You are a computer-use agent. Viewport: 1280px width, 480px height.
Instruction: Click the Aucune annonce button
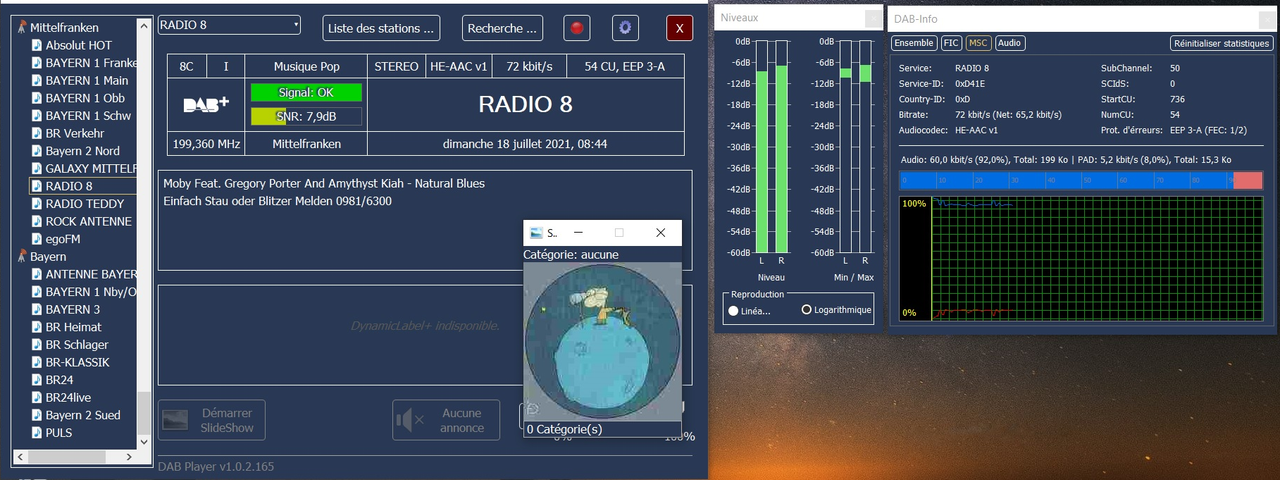click(x=446, y=420)
